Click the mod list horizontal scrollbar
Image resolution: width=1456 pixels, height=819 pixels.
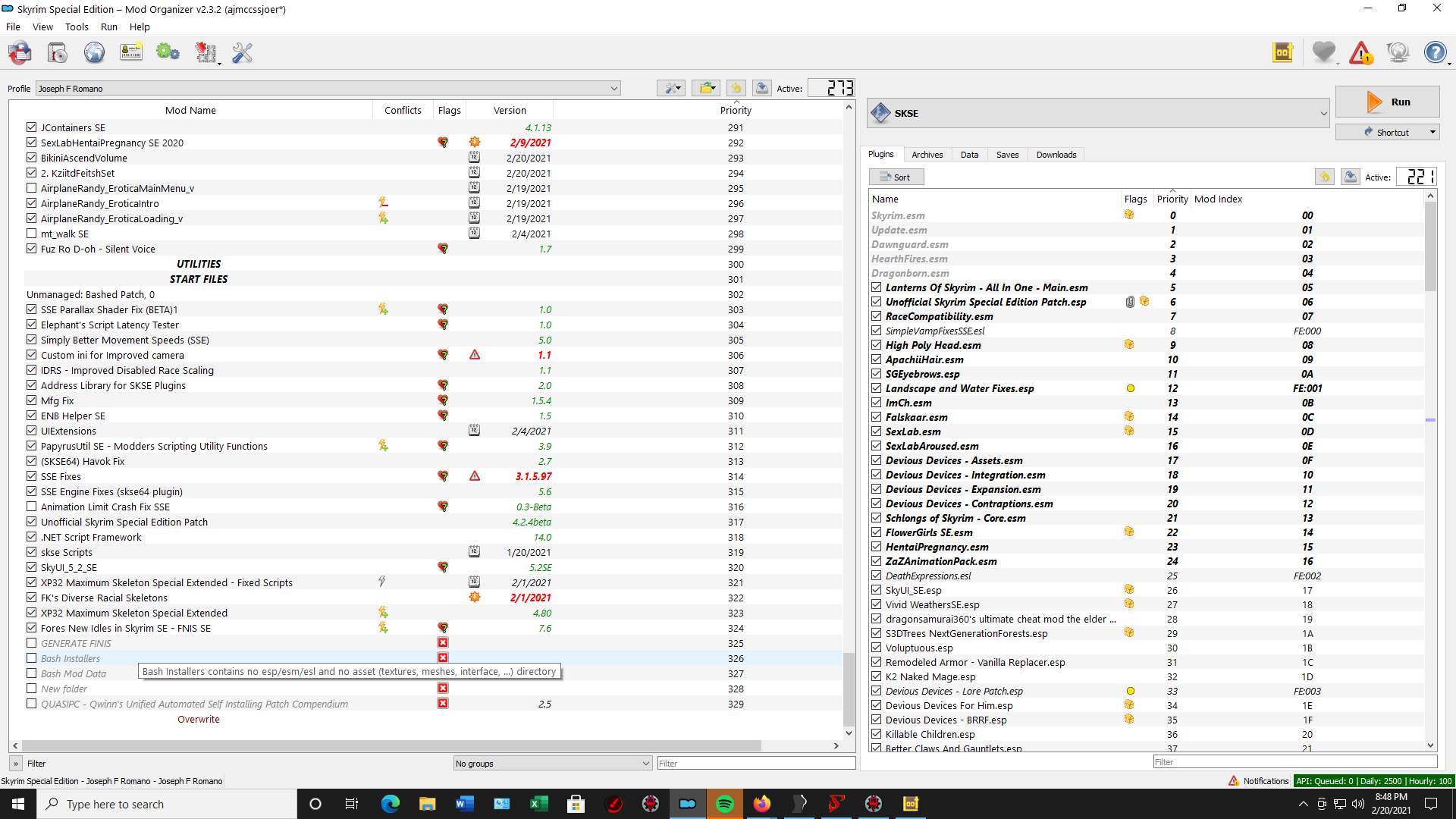point(391,745)
